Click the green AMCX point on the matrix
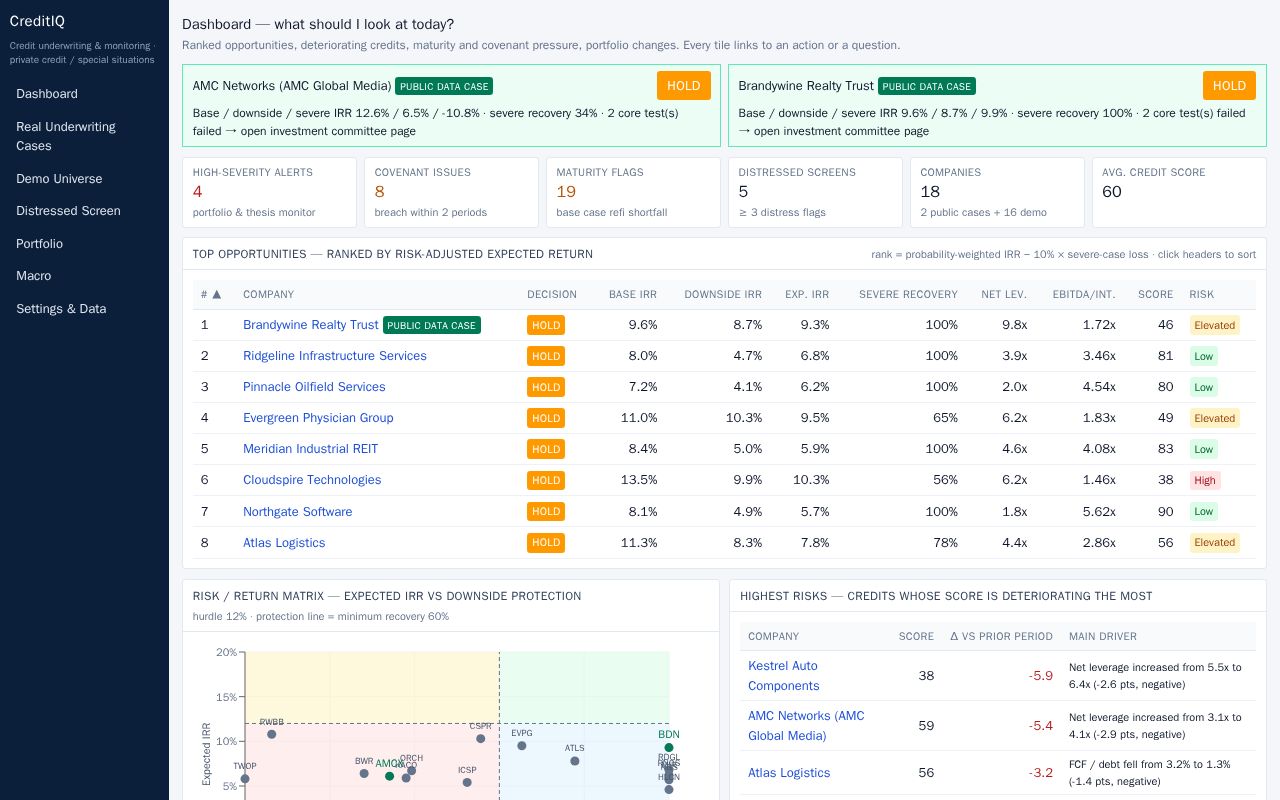 (x=390, y=776)
